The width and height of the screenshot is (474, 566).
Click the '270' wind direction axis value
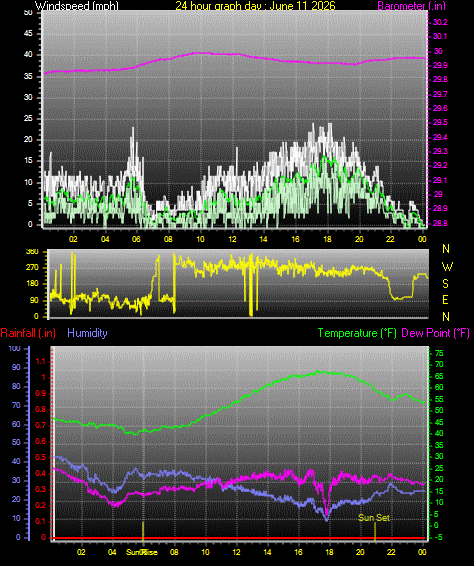point(32,267)
